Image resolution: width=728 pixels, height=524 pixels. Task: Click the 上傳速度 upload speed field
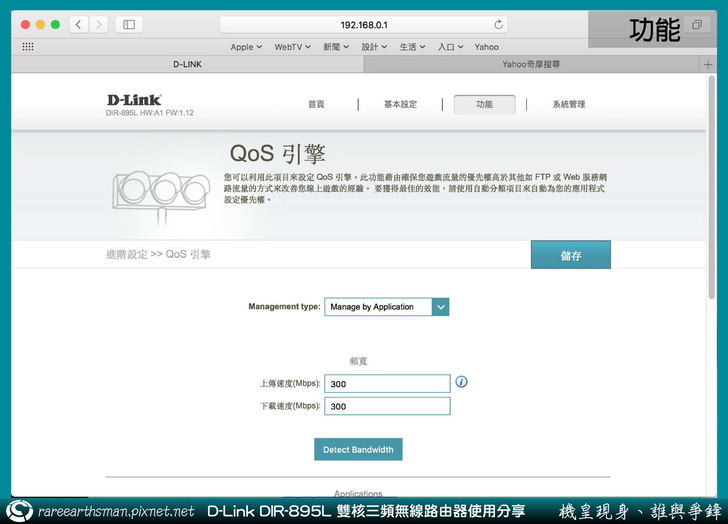[387, 384]
